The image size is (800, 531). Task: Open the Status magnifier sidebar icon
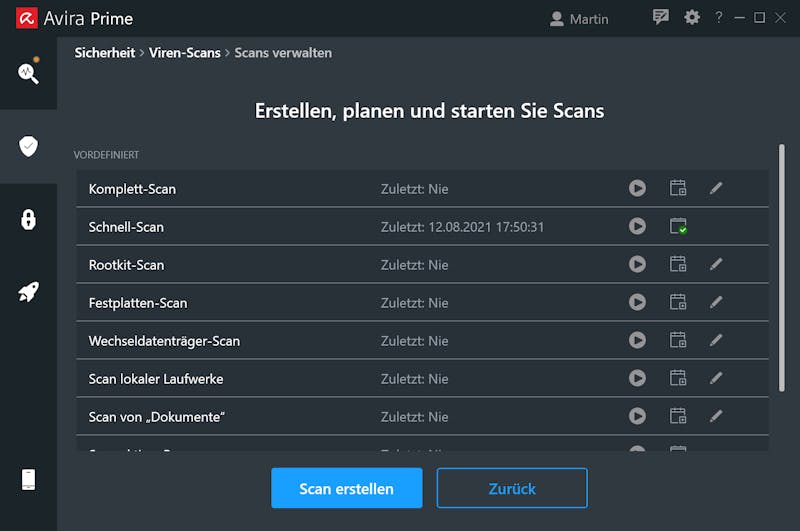pyautogui.click(x=29, y=72)
